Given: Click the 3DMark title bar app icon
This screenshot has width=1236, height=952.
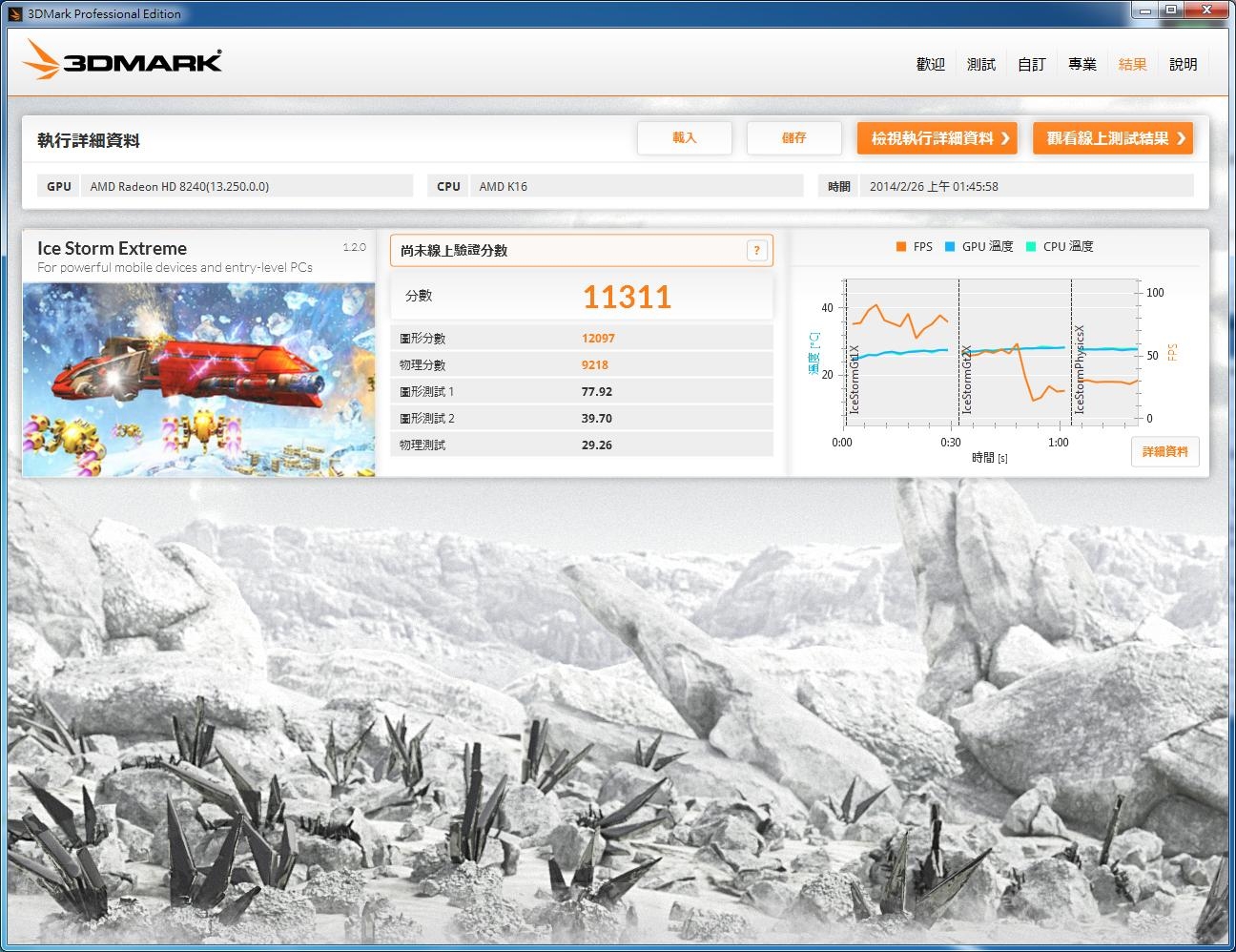Looking at the screenshot, I should (14, 13).
